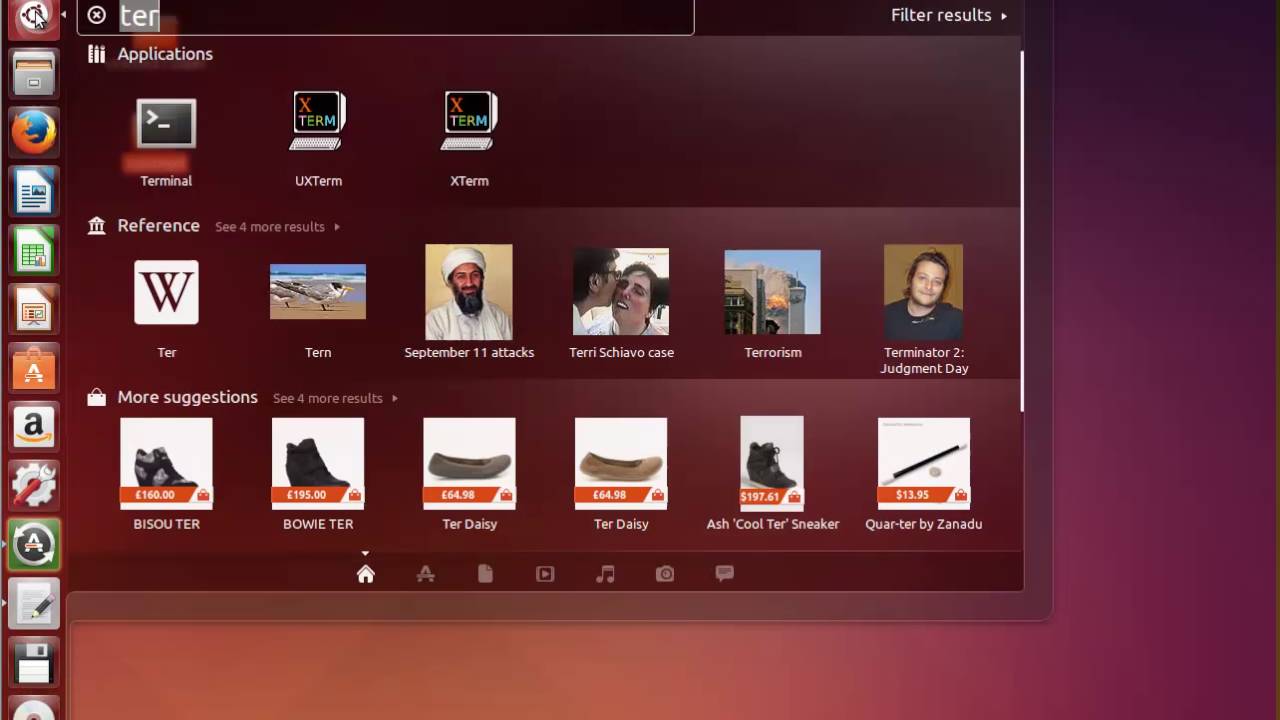Switch to the Photos lens

point(665,574)
